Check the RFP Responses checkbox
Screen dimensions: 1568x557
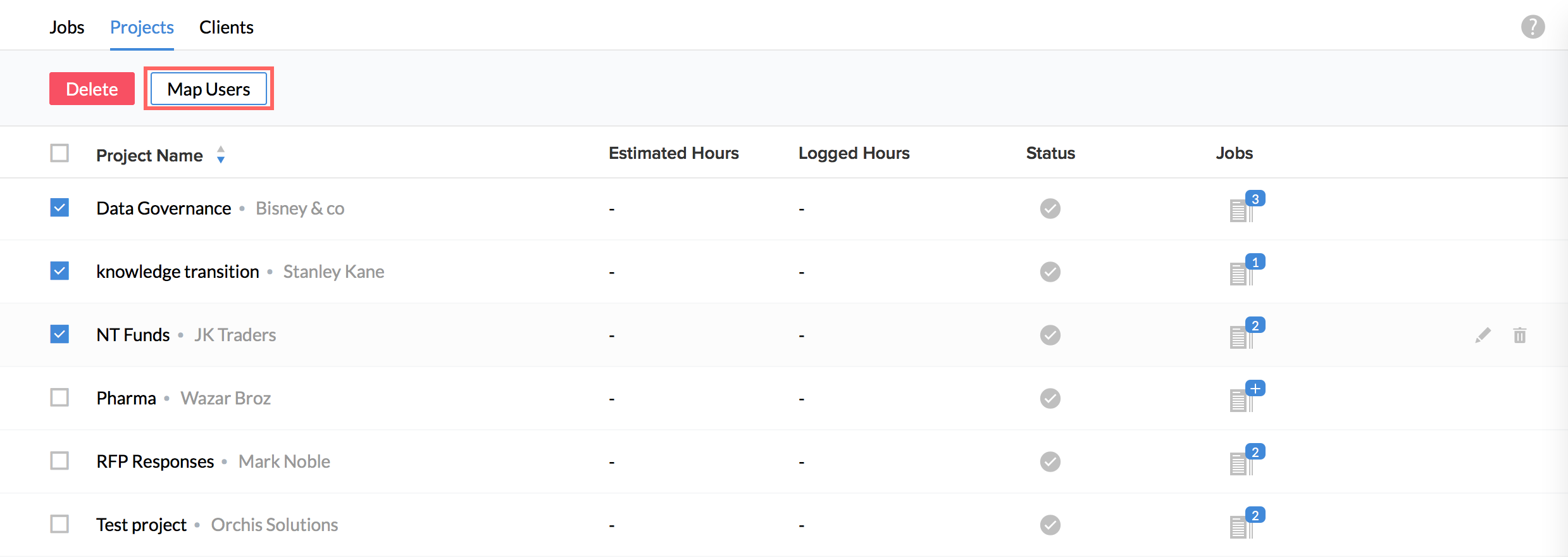tap(59, 461)
